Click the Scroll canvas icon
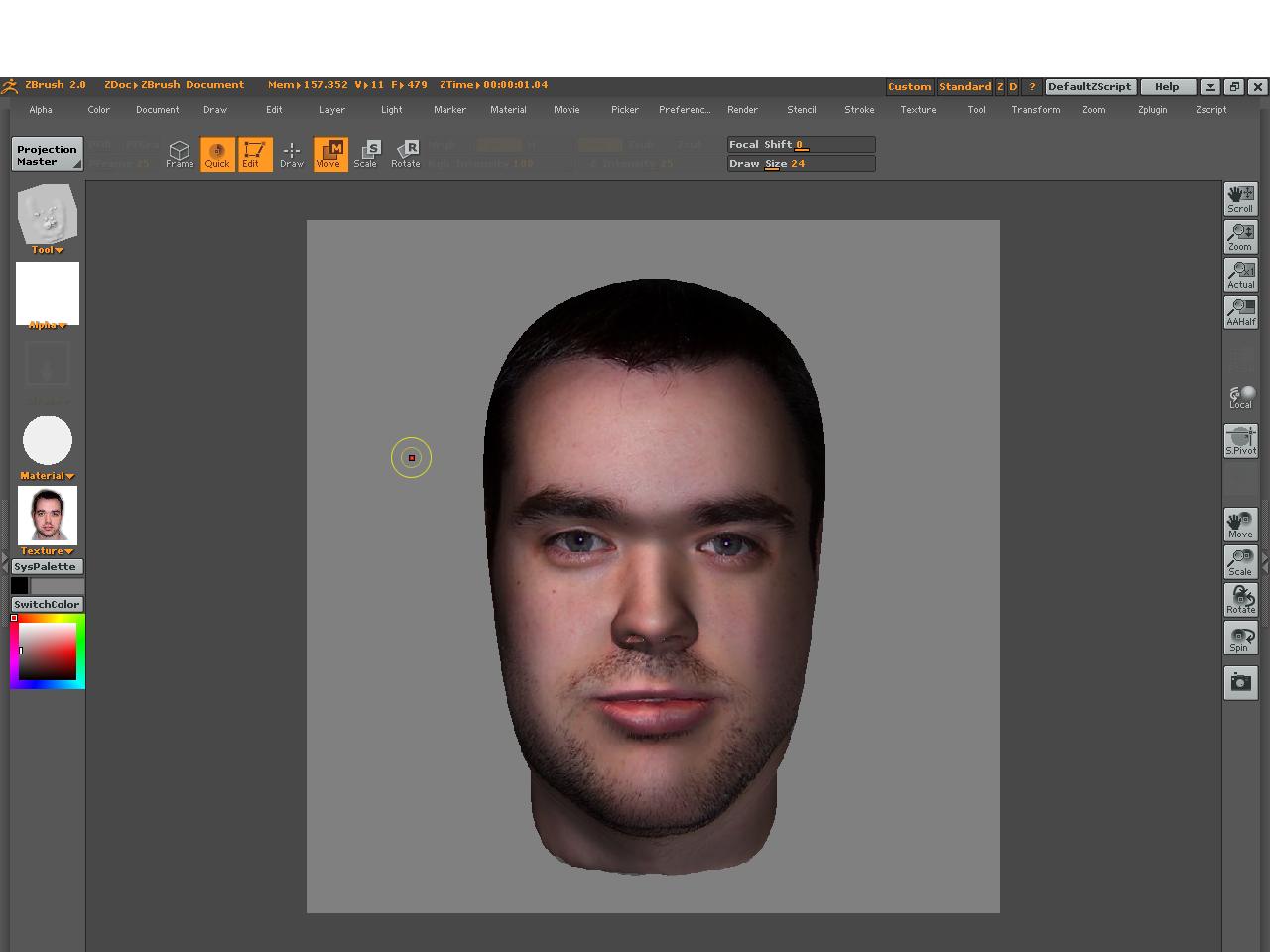1270x952 pixels. click(1240, 199)
